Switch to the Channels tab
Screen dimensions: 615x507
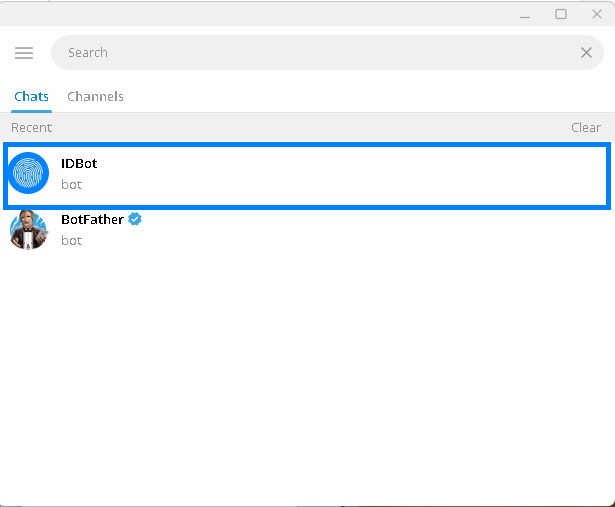click(95, 96)
